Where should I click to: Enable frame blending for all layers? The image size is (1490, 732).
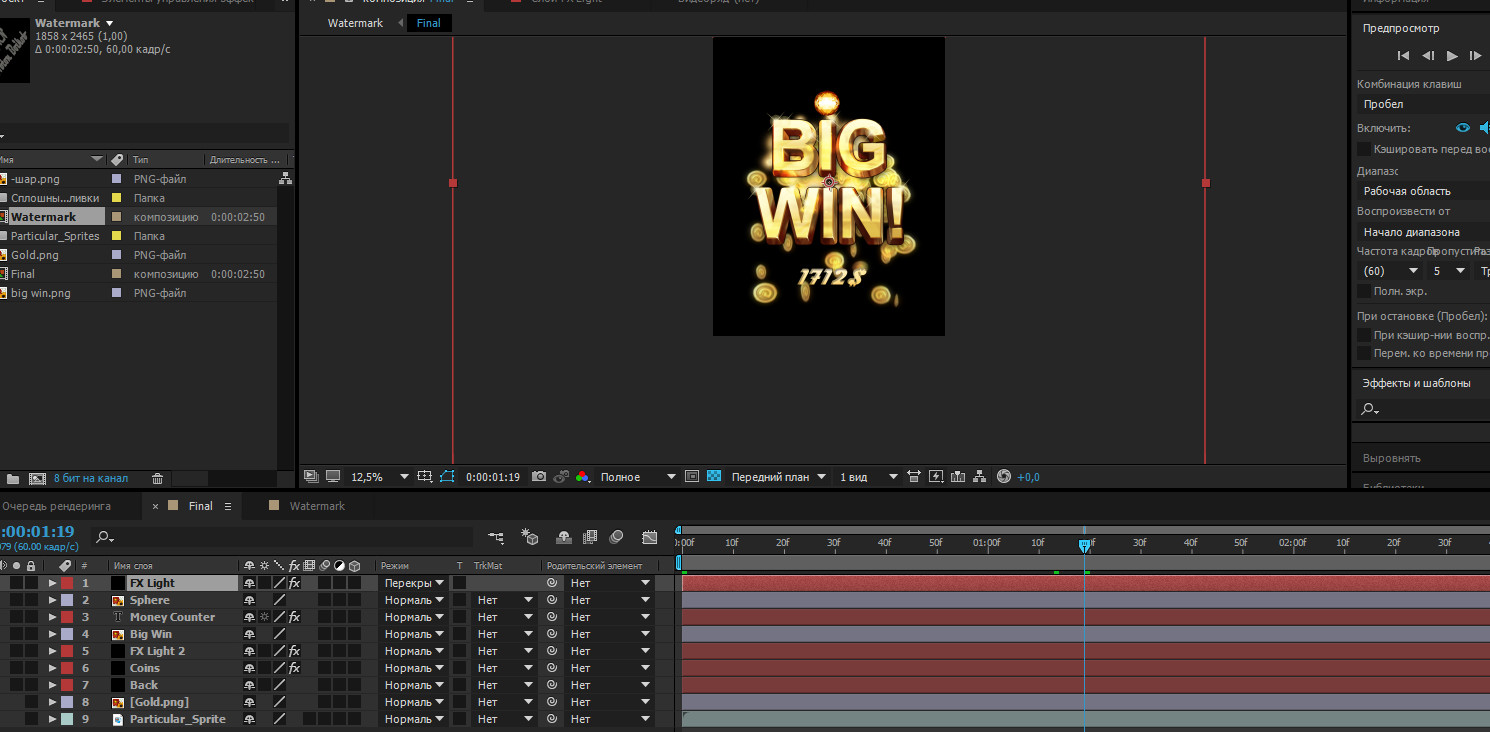590,538
